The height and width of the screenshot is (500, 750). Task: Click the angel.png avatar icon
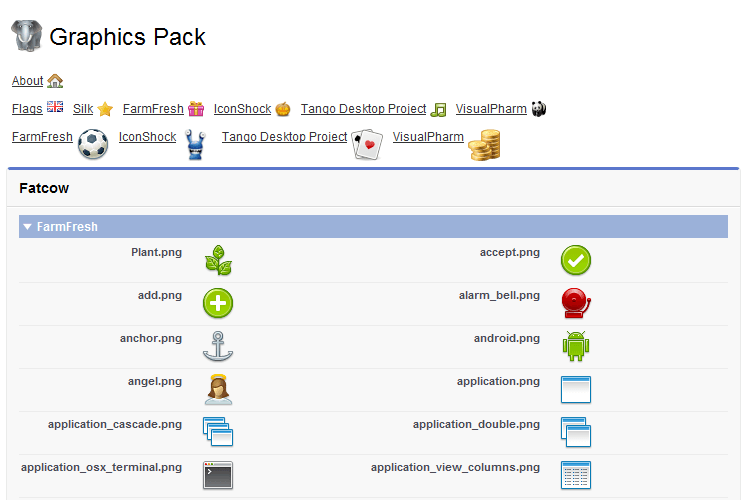(218, 388)
